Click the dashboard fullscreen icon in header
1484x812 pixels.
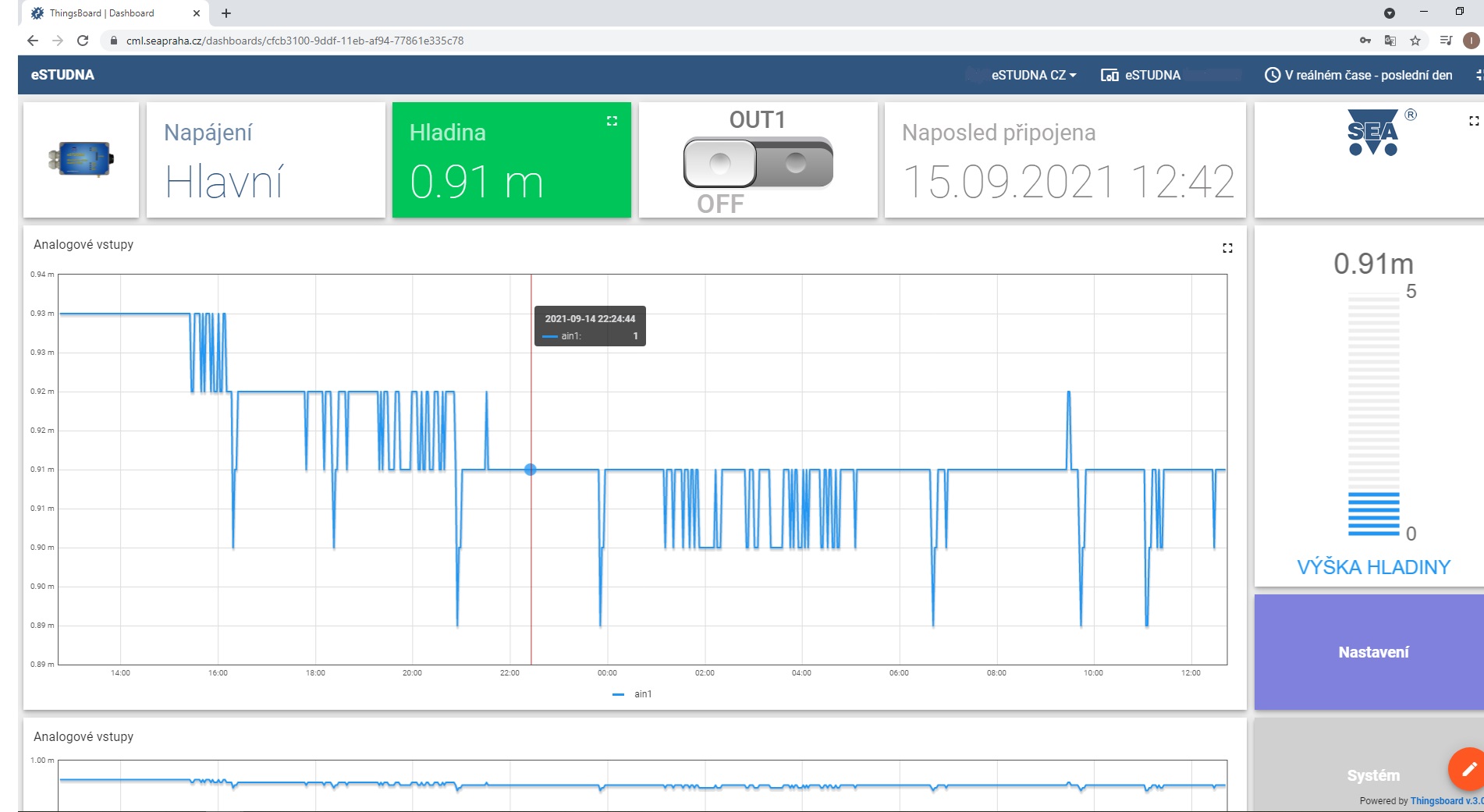1479,75
